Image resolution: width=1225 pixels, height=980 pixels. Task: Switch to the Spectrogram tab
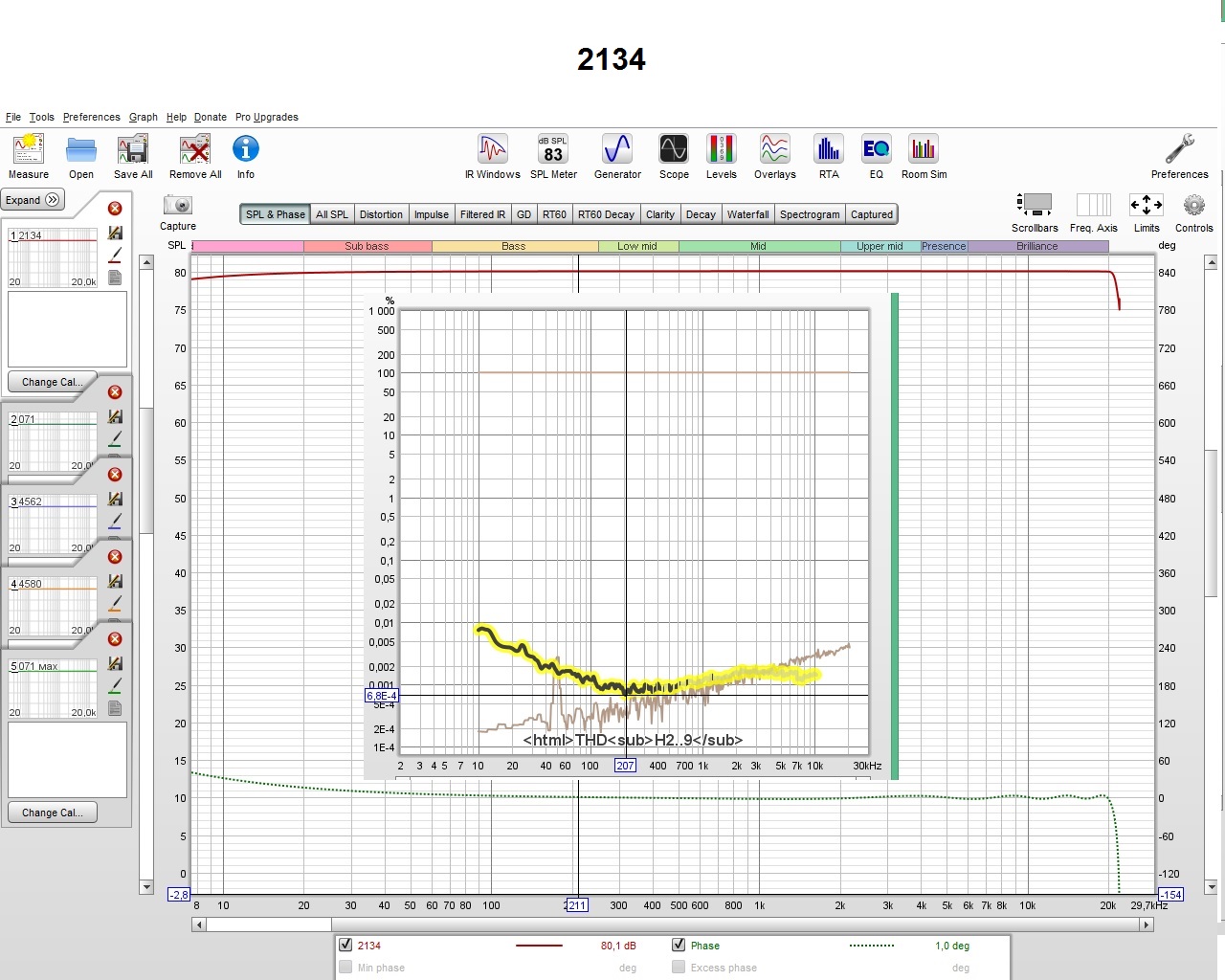click(810, 214)
